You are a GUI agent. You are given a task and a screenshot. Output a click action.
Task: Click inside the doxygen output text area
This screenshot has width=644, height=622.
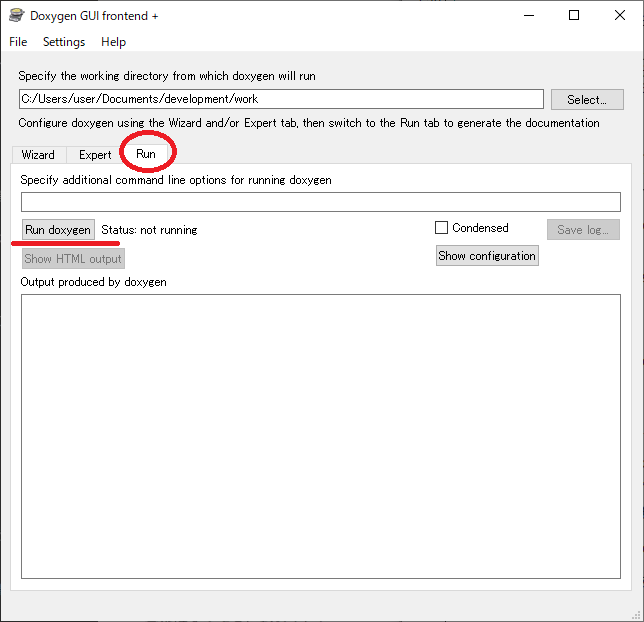(x=320, y=435)
